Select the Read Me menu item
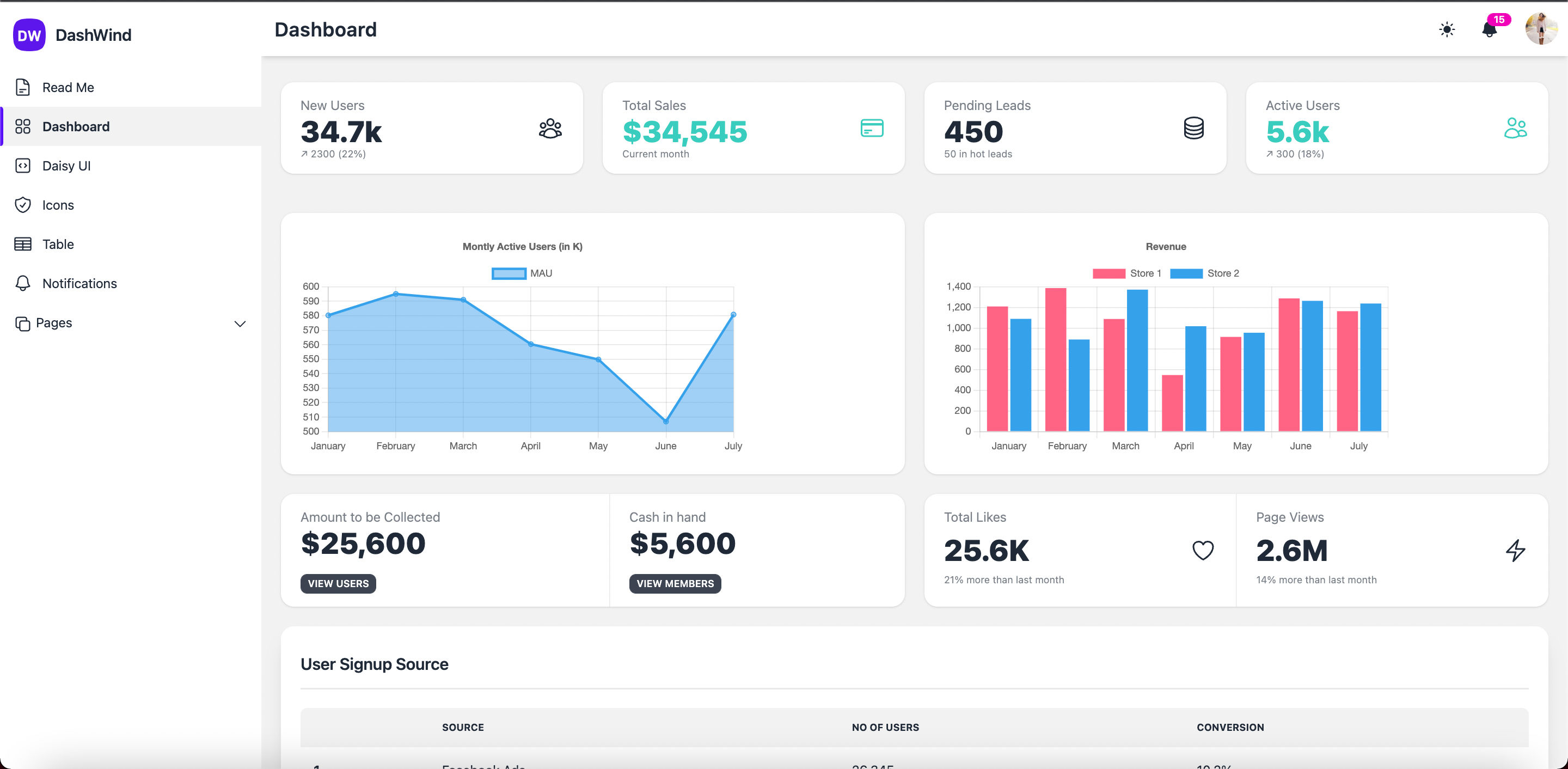Viewport: 1568px width, 769px height. point(67,87)
